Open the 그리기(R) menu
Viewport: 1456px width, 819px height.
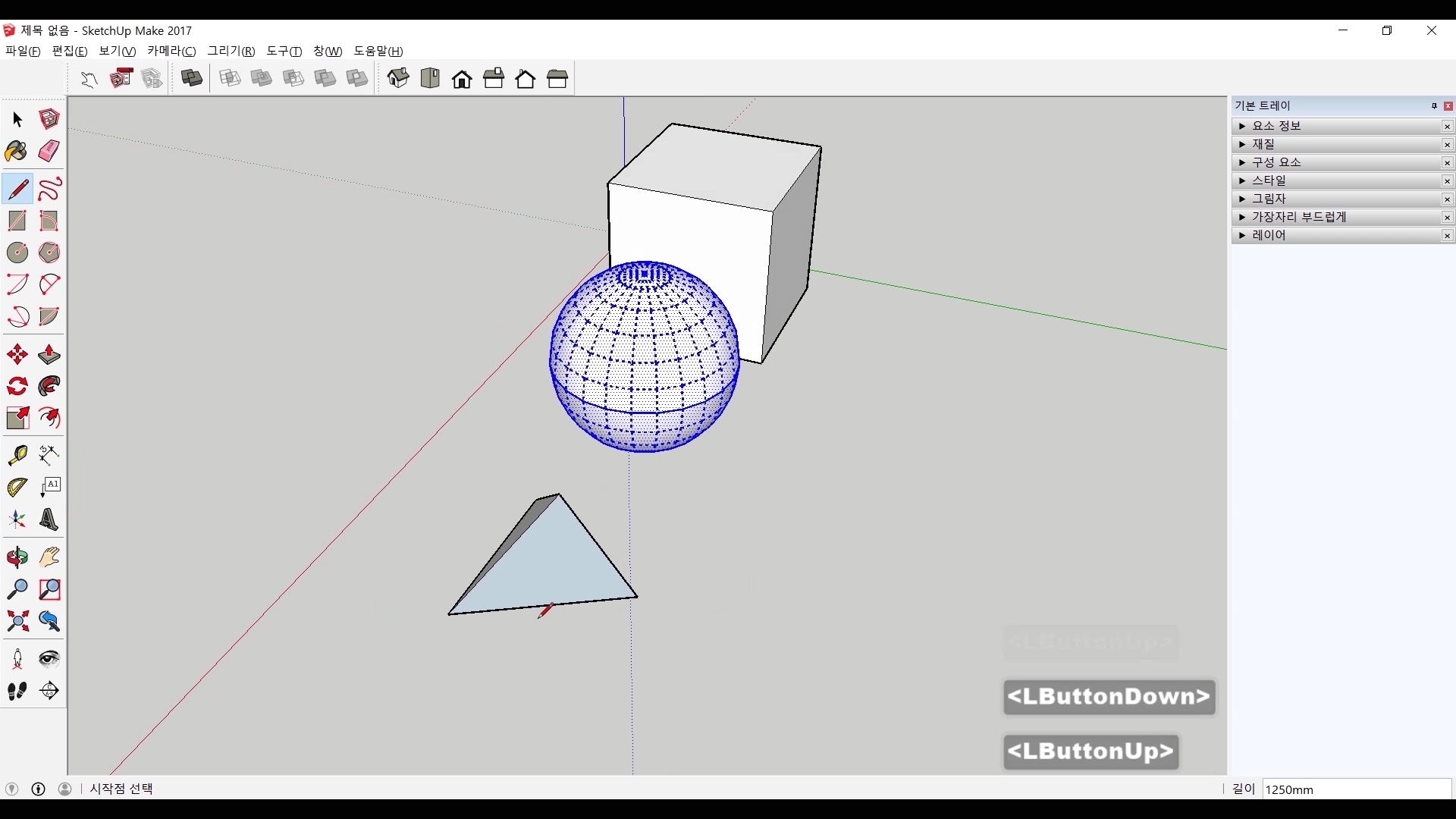(231, 51)
